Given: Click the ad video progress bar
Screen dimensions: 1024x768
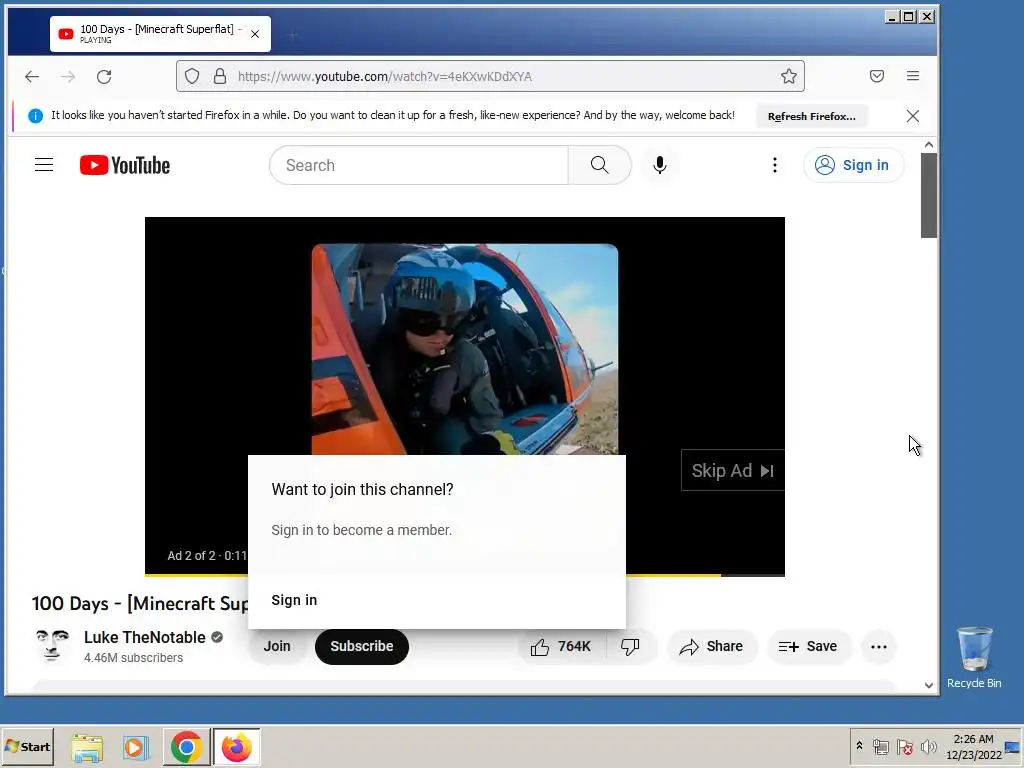Looking at the screenshot, I should tap(464, 575).
